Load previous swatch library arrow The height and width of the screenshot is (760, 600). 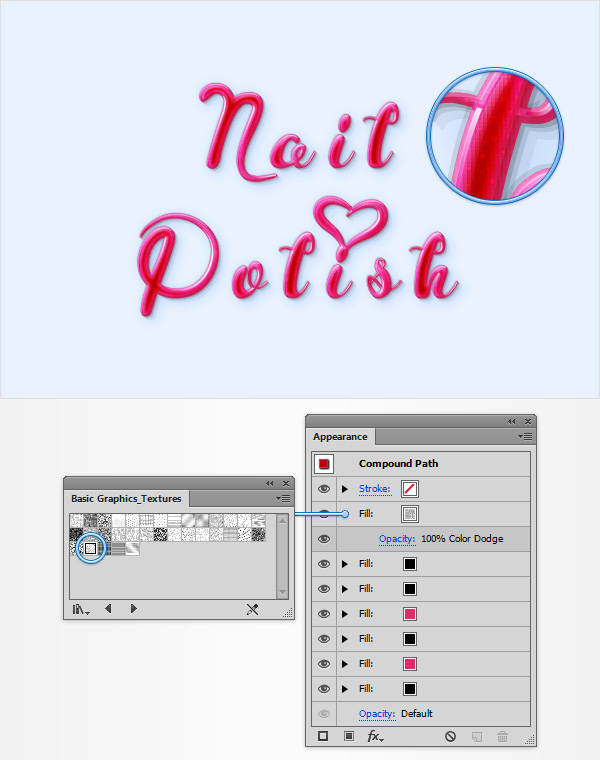click(x=108, y=608)
